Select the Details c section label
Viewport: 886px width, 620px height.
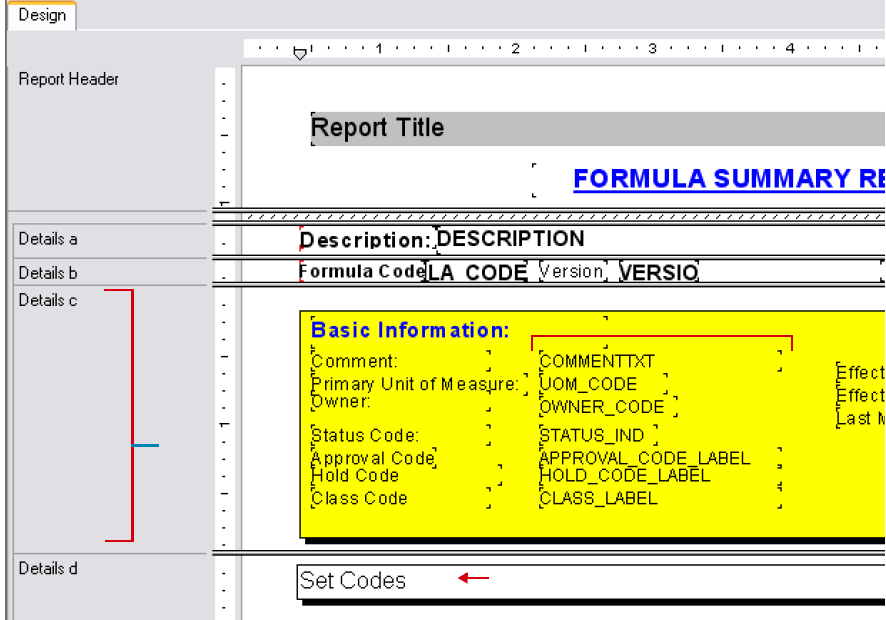pyautogui.click(x=48, y=300)
